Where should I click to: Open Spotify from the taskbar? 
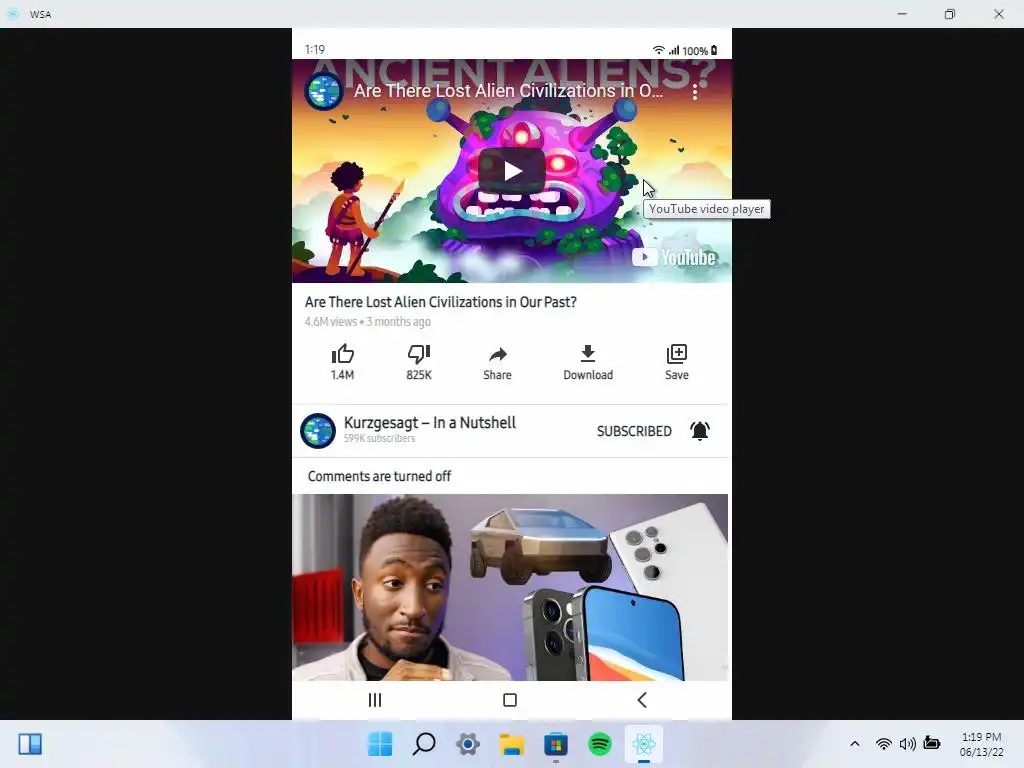(x=600, y=744)
